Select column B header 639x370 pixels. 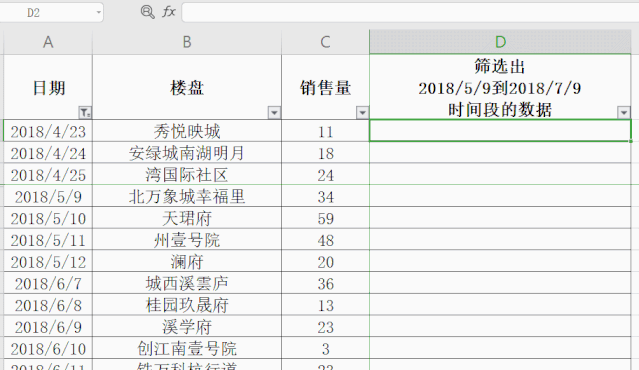click(187, 42)
